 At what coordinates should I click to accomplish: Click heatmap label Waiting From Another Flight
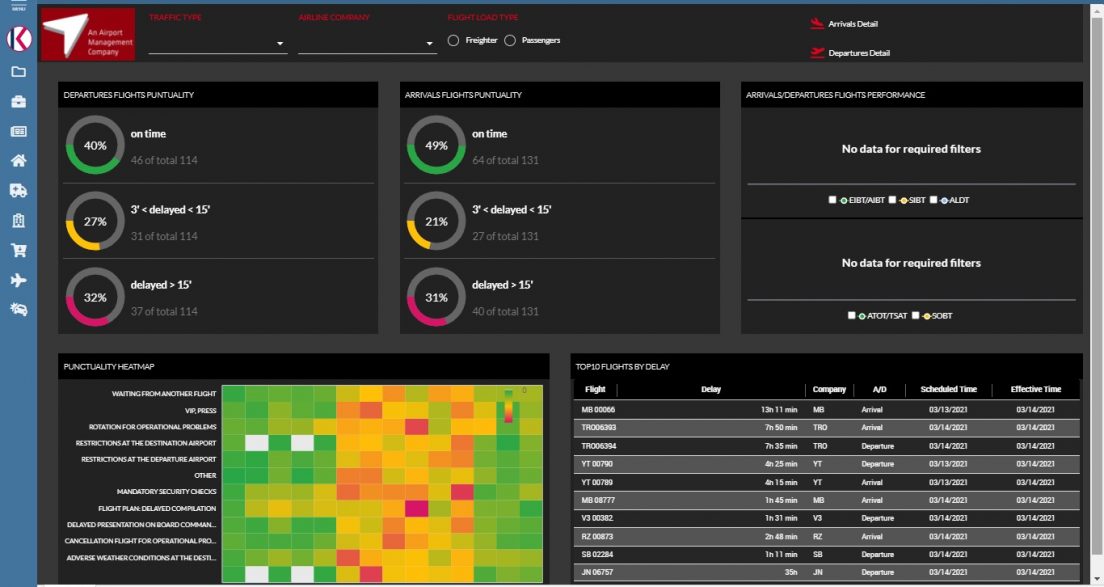point(164,393)
